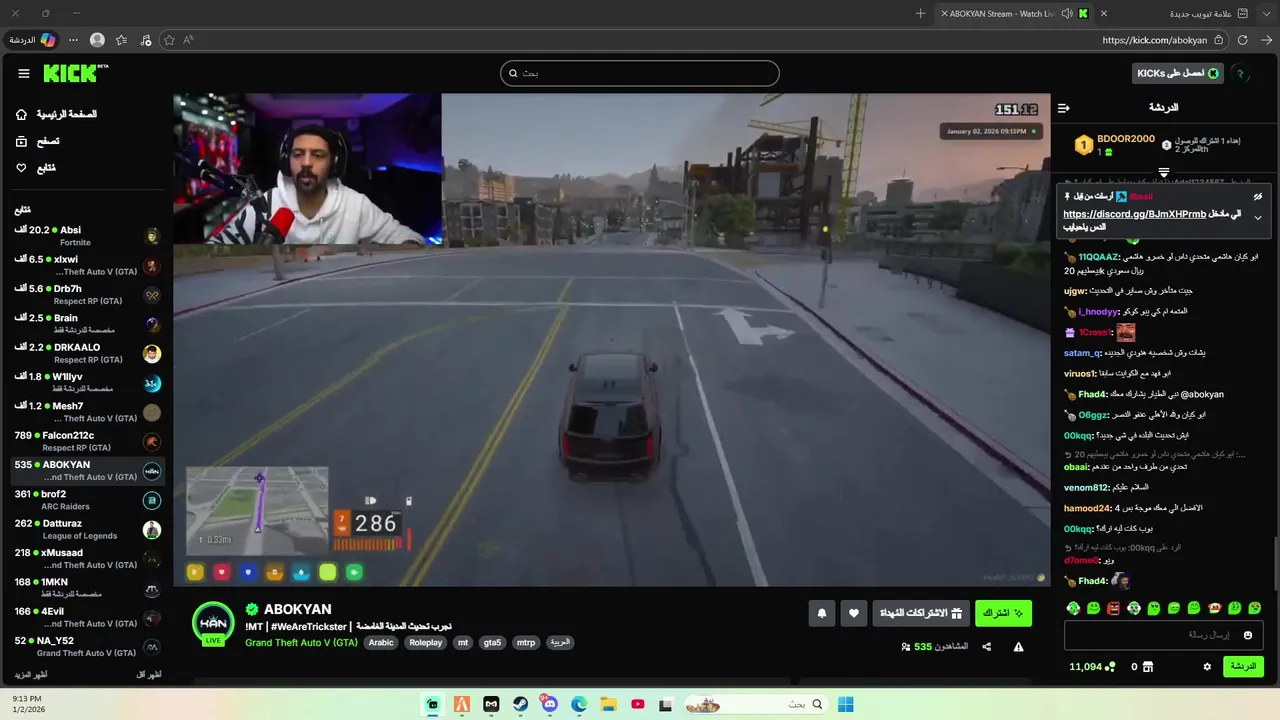Image resolution: width=1280 pixels, height=720 pixels.
Task: Open the home page sidebar item
Action: pyautogui.click(x=56, y=114)
